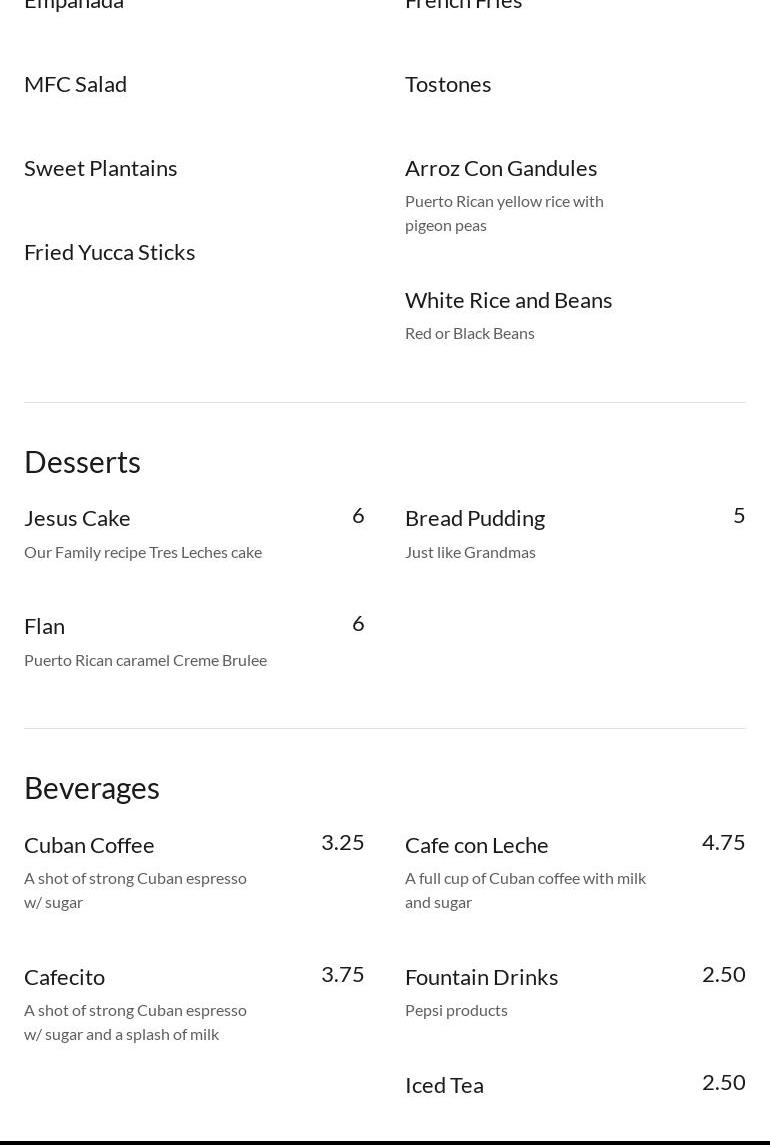The width and height of the screenshot is (770, 1145).
Task: Click the Bread Pudding dessert title
Action: [474, 518]
